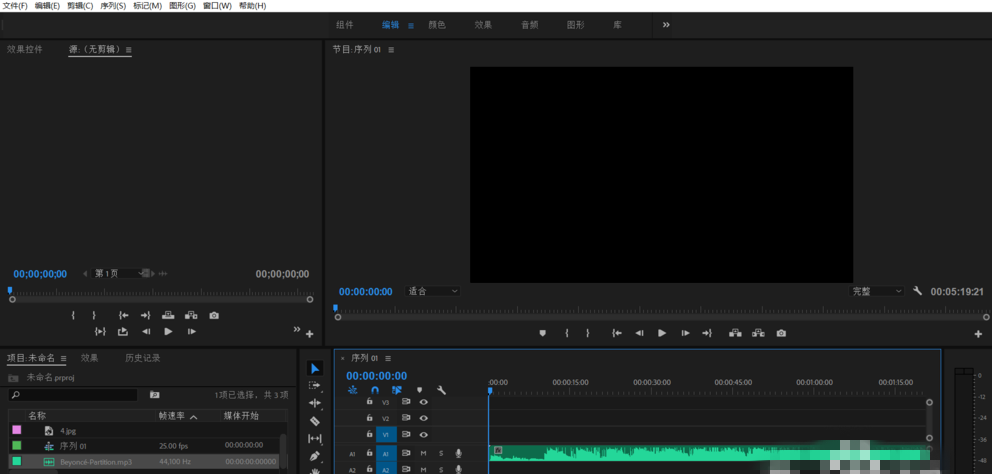Viewport: 992px width, 474px height.
Task: Toggle lock on track V2
Action: point(369,418)
